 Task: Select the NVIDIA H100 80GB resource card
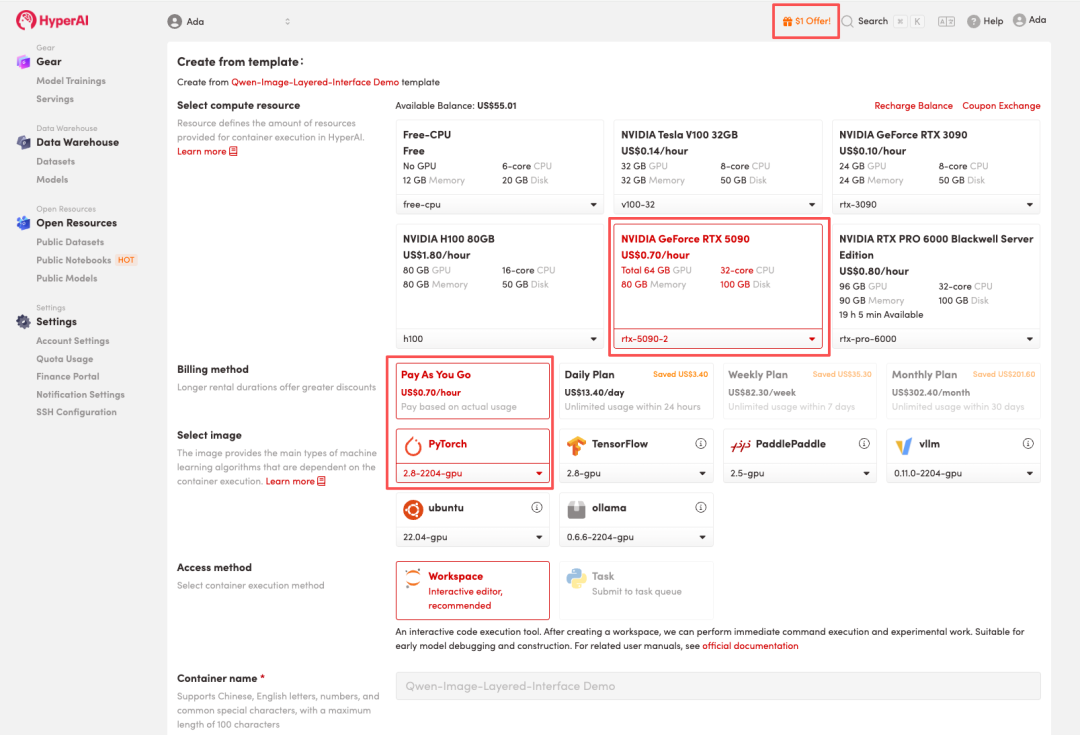500,271
